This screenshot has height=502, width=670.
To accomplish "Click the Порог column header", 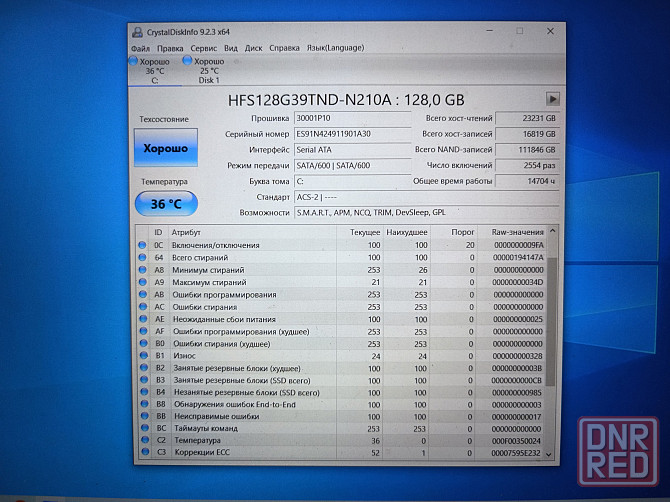I will point(454,232).
